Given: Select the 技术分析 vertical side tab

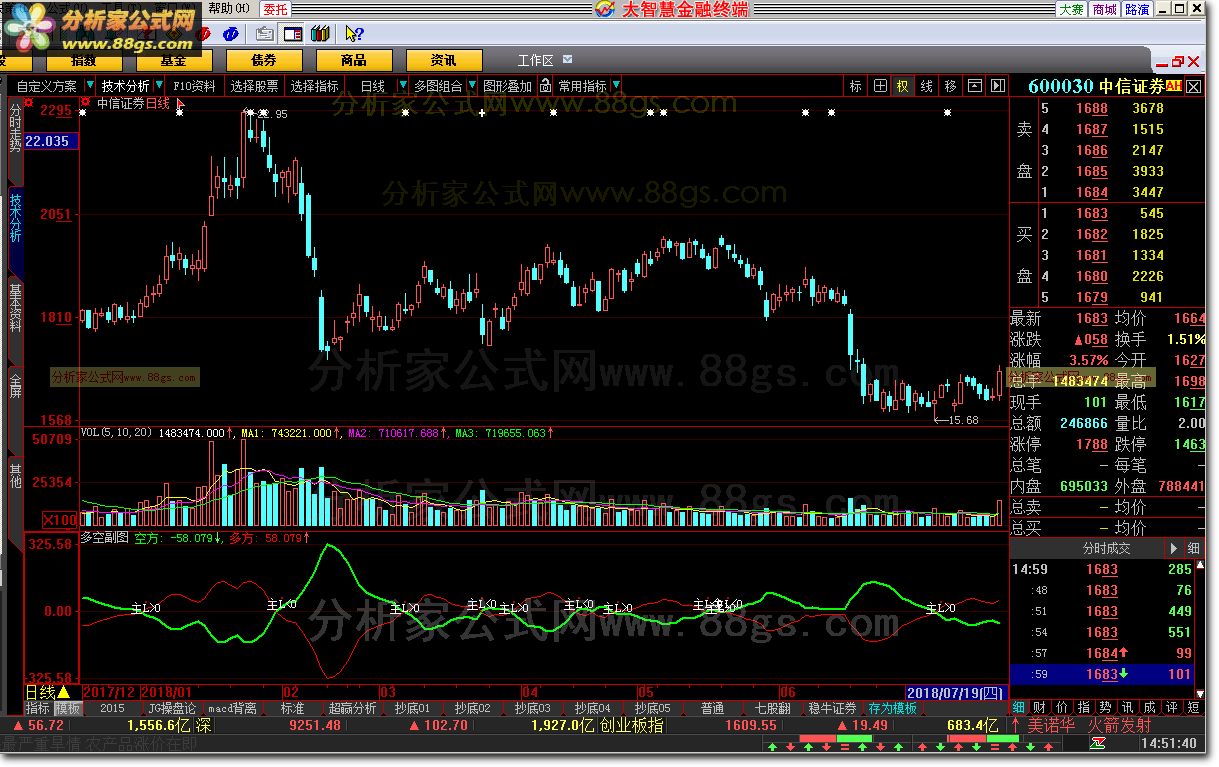Looking at the screenshot, I should [x=15, y=217].
